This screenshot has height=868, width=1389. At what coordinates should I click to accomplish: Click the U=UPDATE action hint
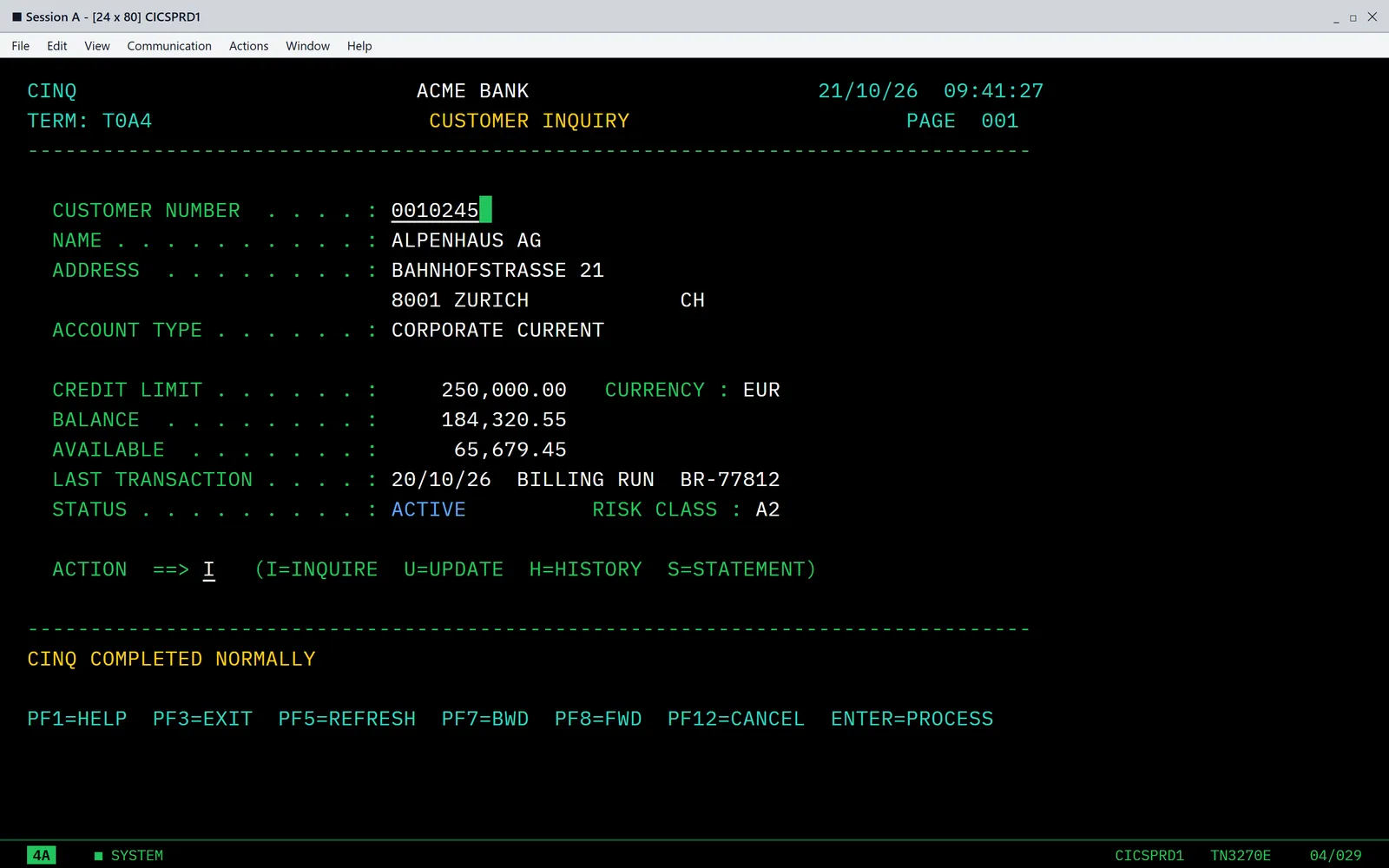coord(454,569)
